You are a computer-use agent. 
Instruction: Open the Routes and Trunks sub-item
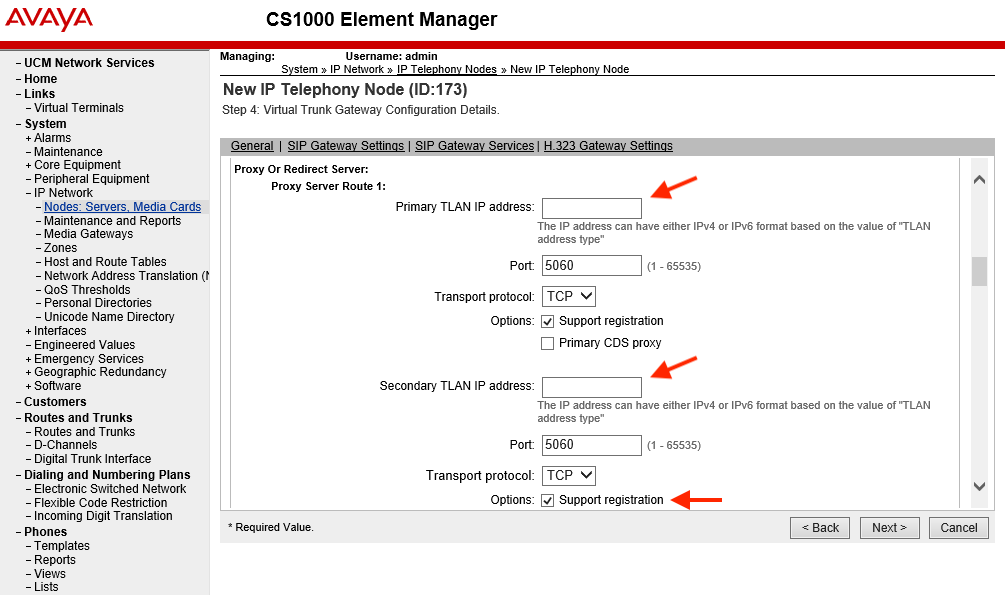[85, 432]
